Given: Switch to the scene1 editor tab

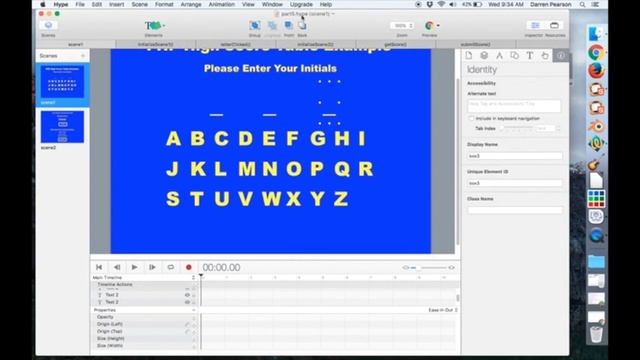Looking at the screenshot, I should click(76, 44).
